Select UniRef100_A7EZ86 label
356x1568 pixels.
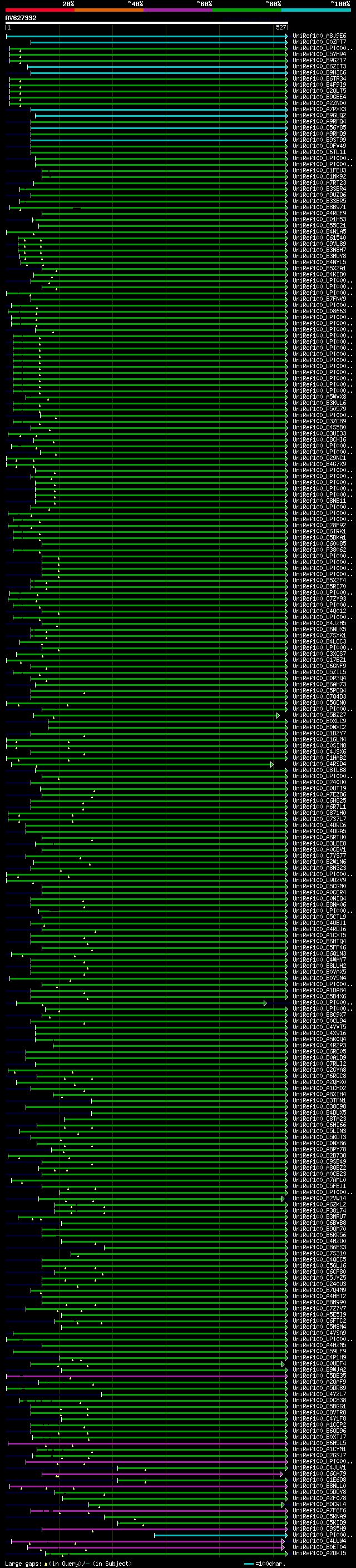pyautogui.click(x=319, y=794)
